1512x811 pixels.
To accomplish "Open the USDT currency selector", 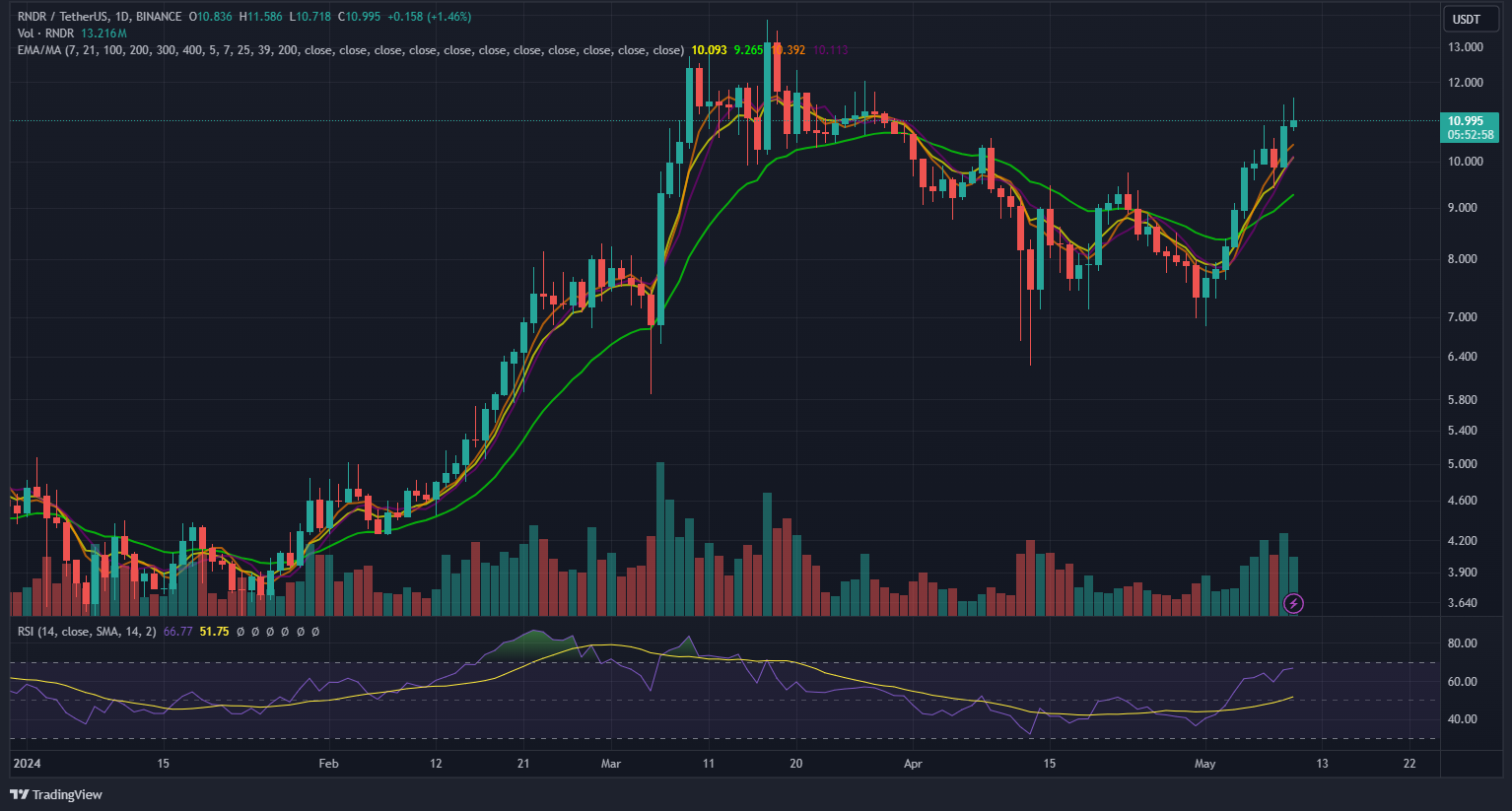I will pyautogui.click(x=1466, y=19).
